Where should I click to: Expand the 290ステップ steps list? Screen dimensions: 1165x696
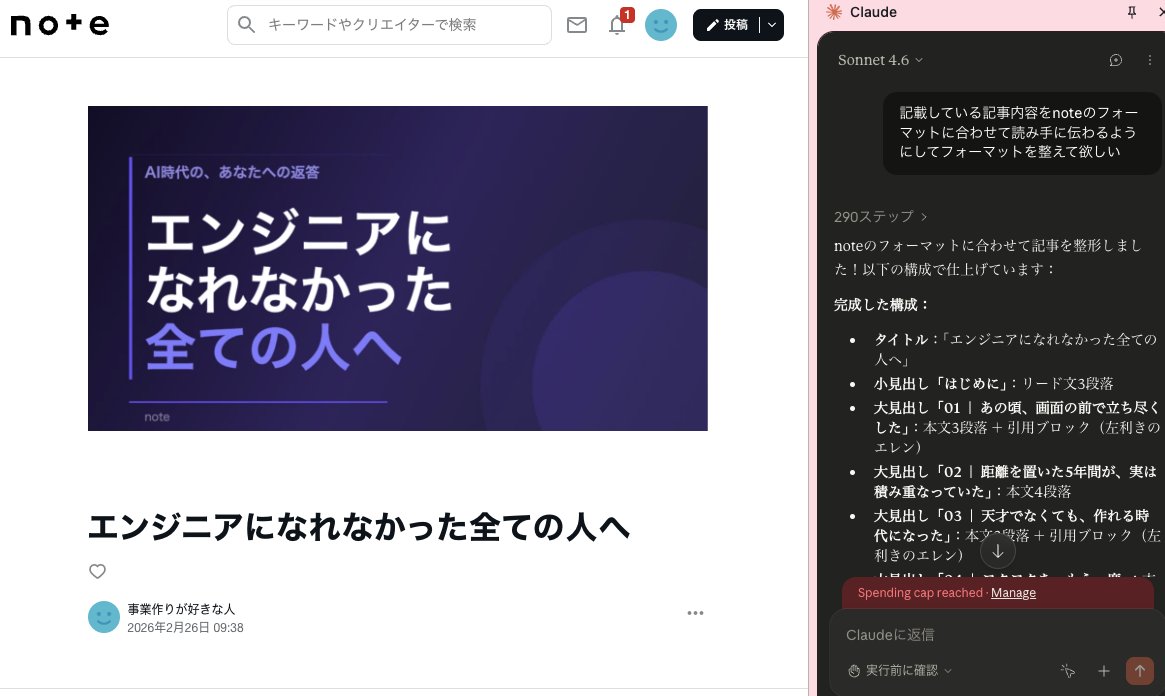point(880,217)
